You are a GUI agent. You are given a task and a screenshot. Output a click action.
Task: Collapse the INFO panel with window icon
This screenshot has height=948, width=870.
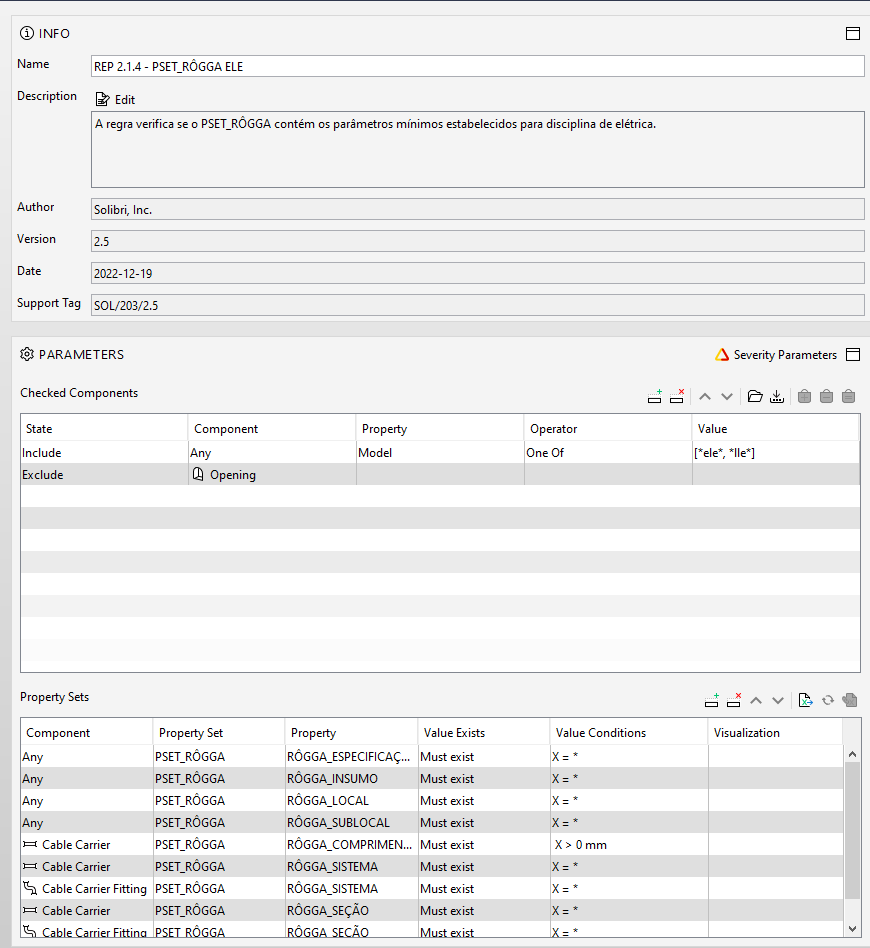coord(852,33)
